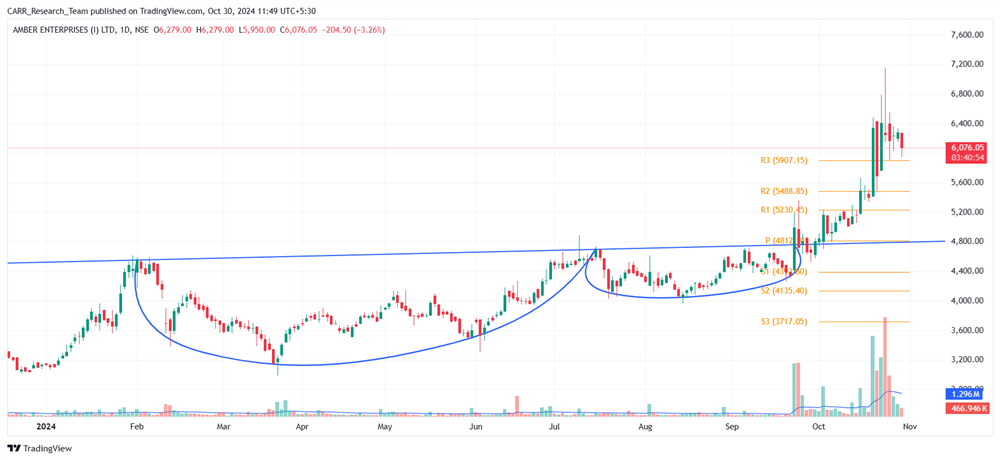The height and width of the screenshot is (460, 1000).
Task: Click the Jul label on time axis
Action: pyautogui.click(x=554, y=425)
